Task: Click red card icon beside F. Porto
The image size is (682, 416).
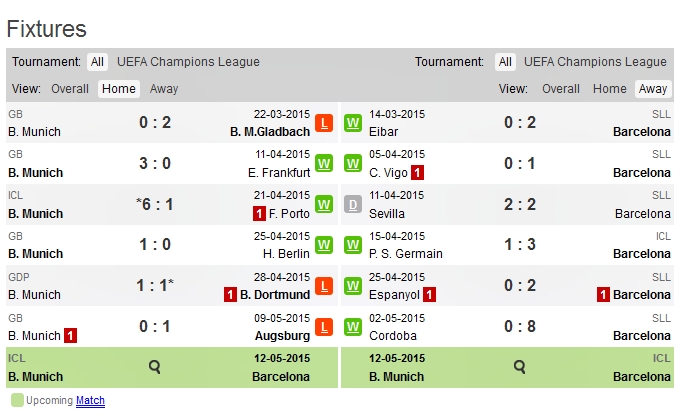Action: [x=258, y=213]
